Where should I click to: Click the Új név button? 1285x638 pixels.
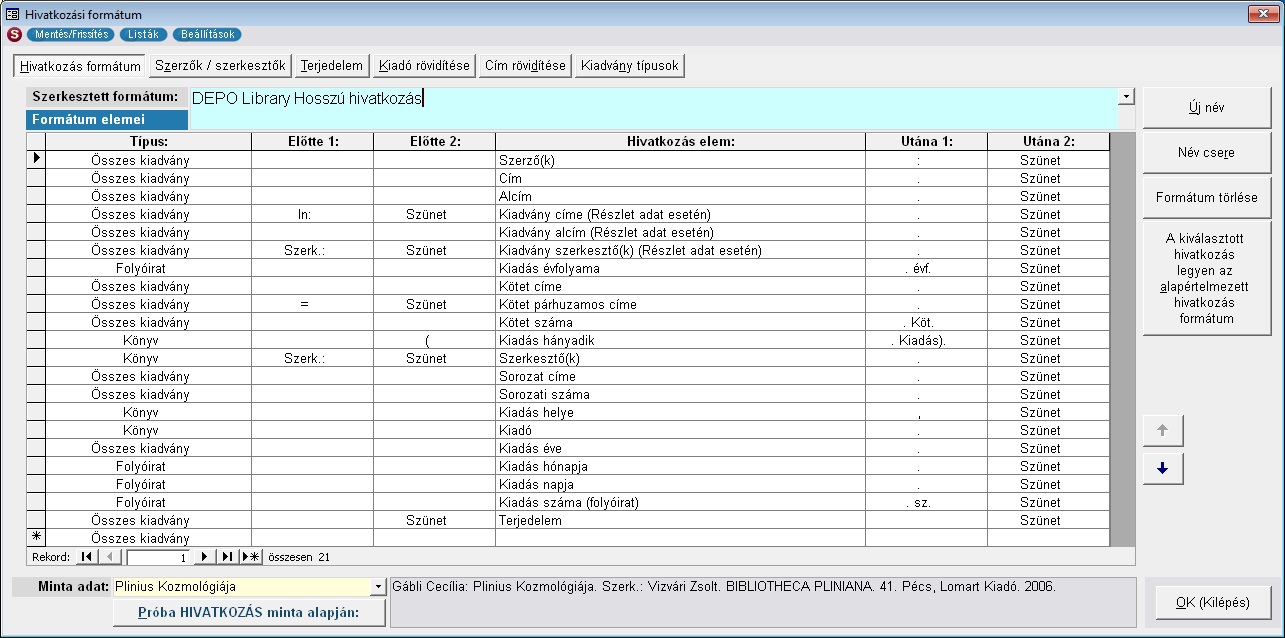pos(1207,108)
